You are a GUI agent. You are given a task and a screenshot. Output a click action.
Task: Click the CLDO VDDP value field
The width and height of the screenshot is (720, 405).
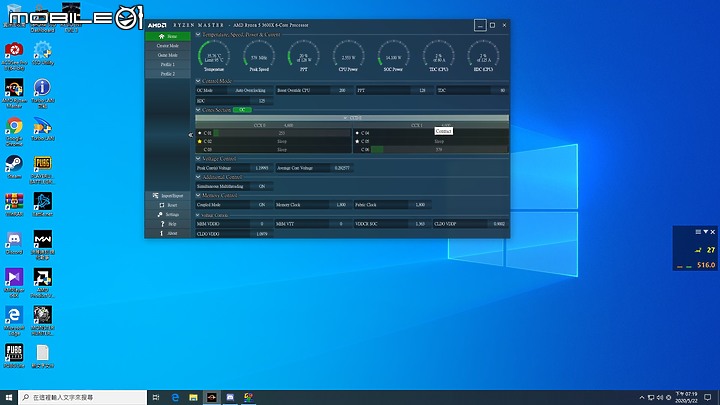(499, 224)
